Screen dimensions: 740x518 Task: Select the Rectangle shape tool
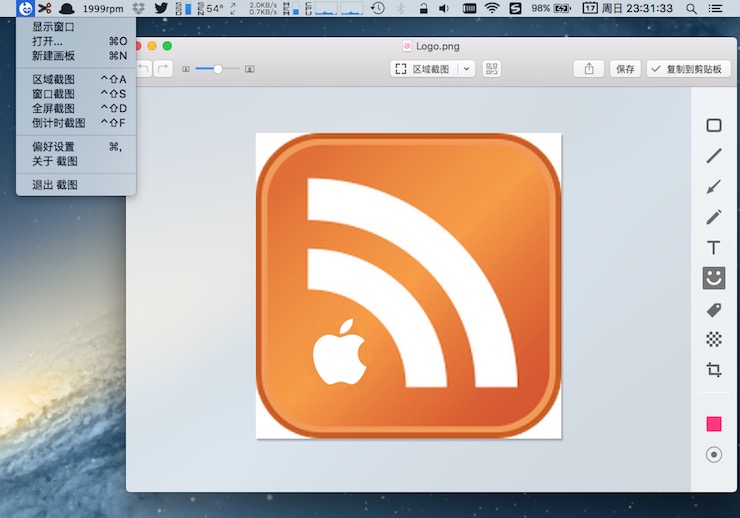coord(714,125)
